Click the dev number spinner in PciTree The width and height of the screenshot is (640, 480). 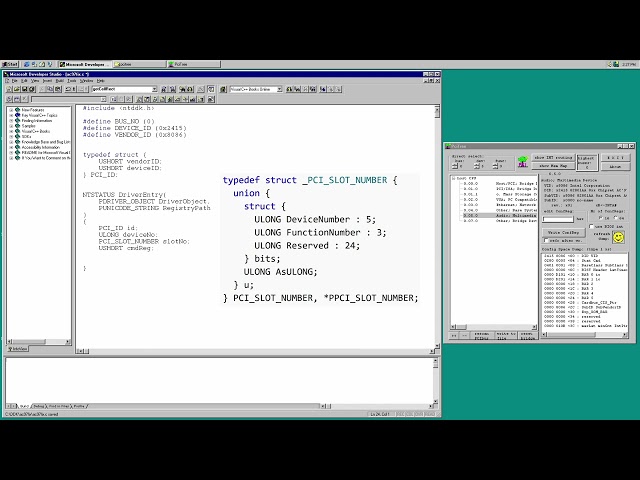click(479, 166)
